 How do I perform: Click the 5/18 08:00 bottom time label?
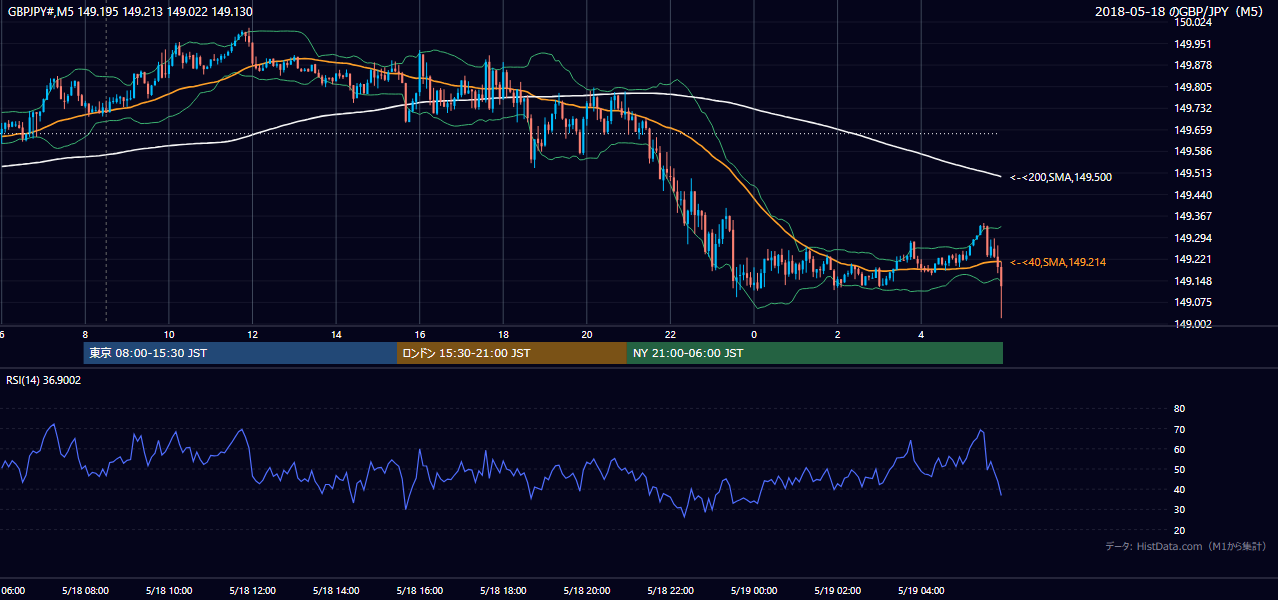pyautogui.click(x=85, y=591)
